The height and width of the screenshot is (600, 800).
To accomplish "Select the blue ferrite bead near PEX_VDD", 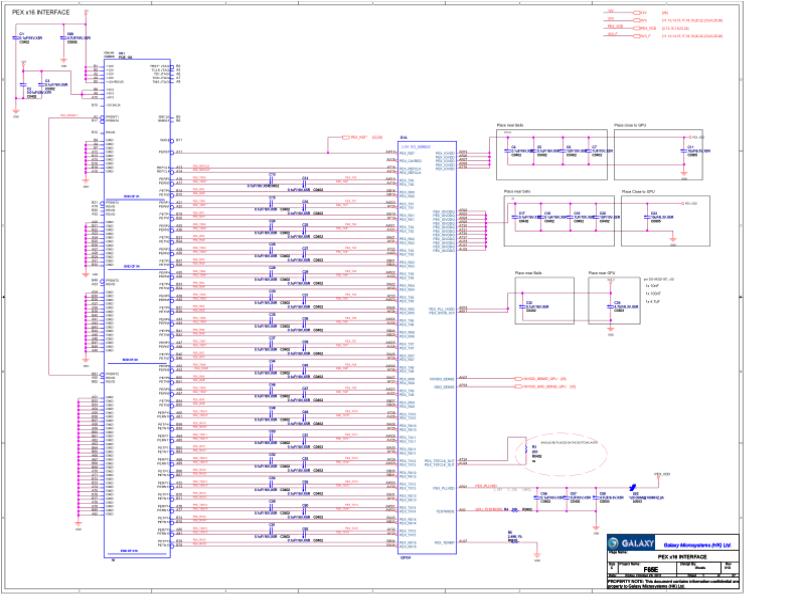I will coord(633,488).
